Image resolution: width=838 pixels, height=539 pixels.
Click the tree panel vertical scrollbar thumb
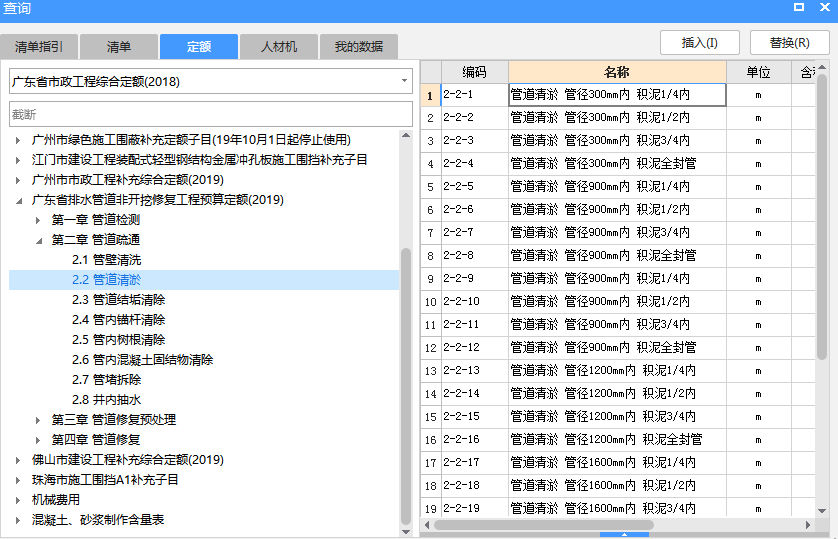[406, 386]
